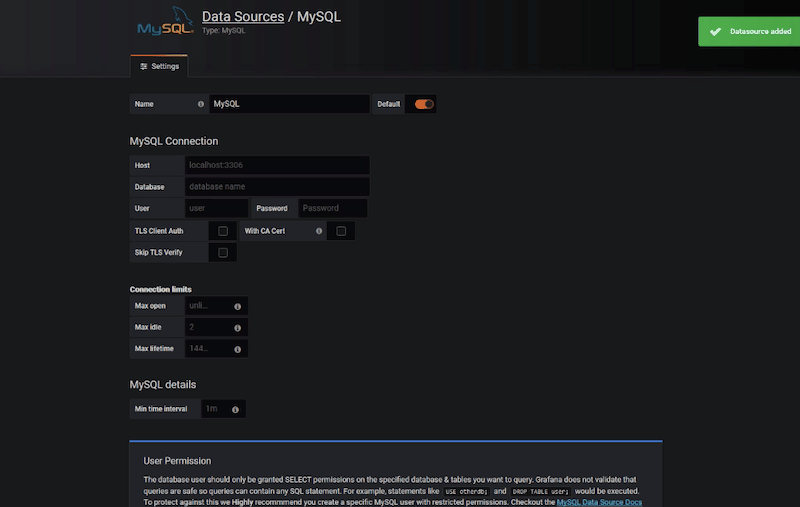Click the Datasource added notification checkmark
Viewport: 800px width, 507px height.
point(715,32)
